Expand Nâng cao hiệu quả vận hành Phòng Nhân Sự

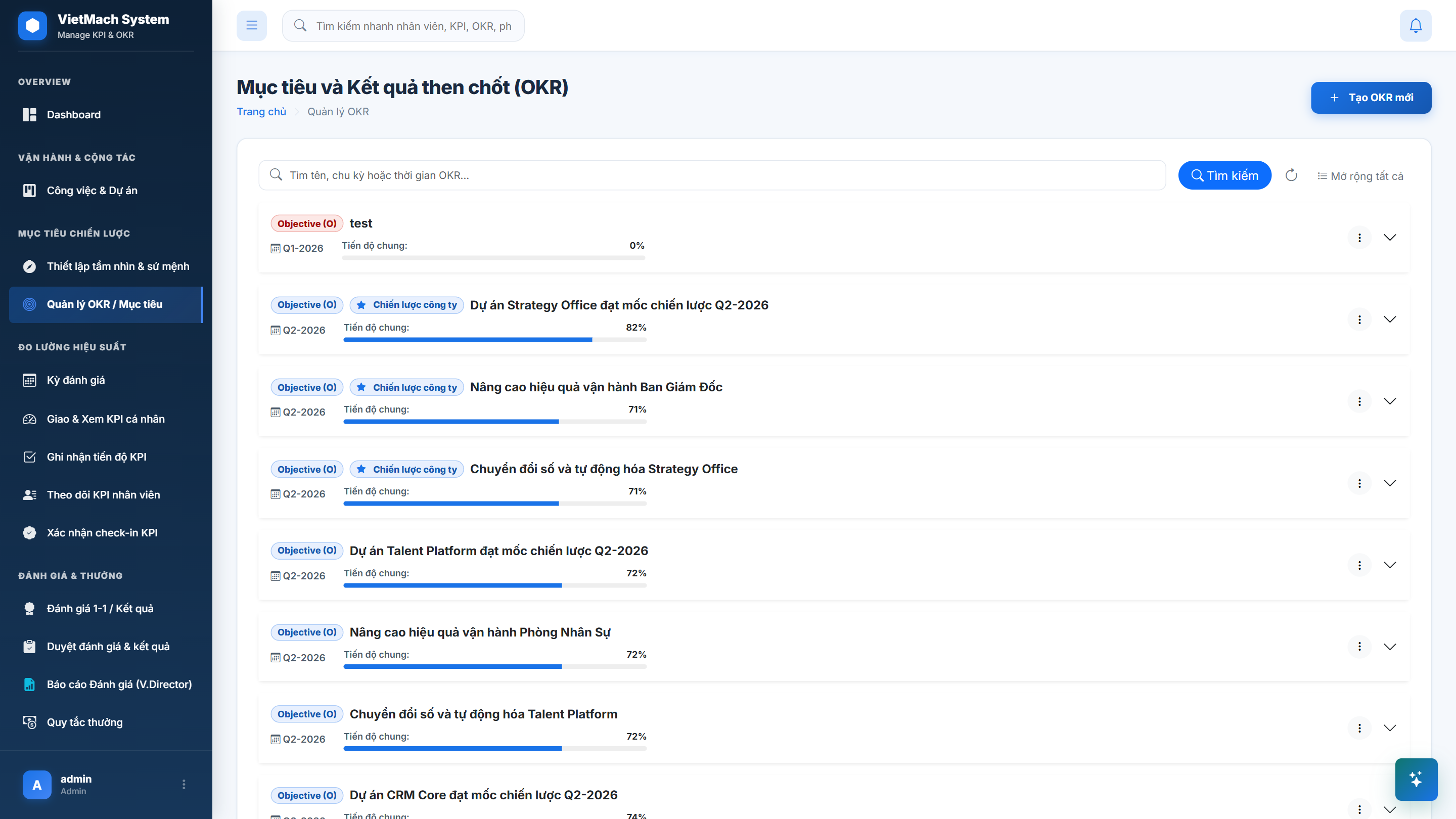coord(1390,647)
